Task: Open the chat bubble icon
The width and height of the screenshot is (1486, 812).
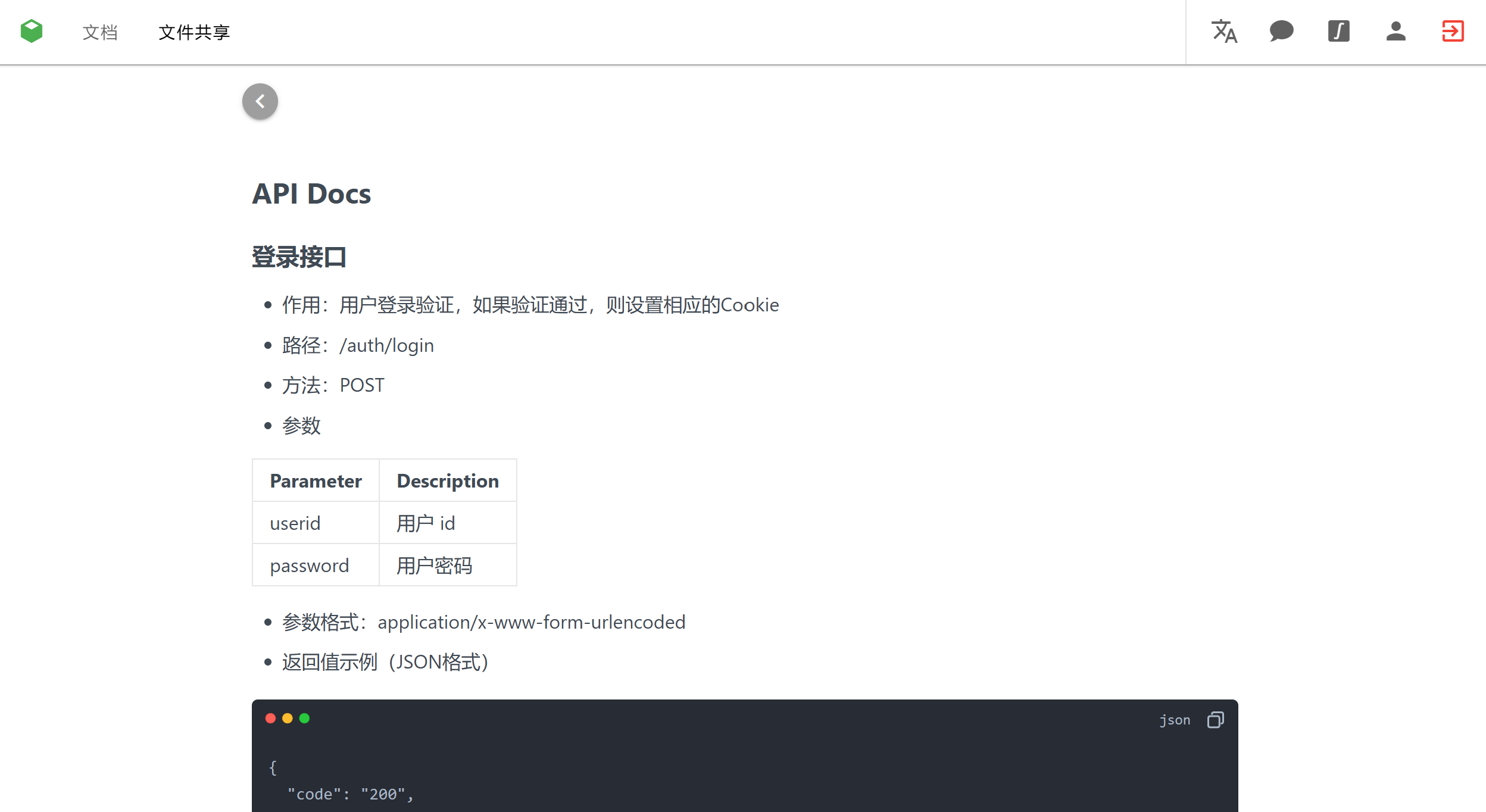Action: [x=1281, y=32]
